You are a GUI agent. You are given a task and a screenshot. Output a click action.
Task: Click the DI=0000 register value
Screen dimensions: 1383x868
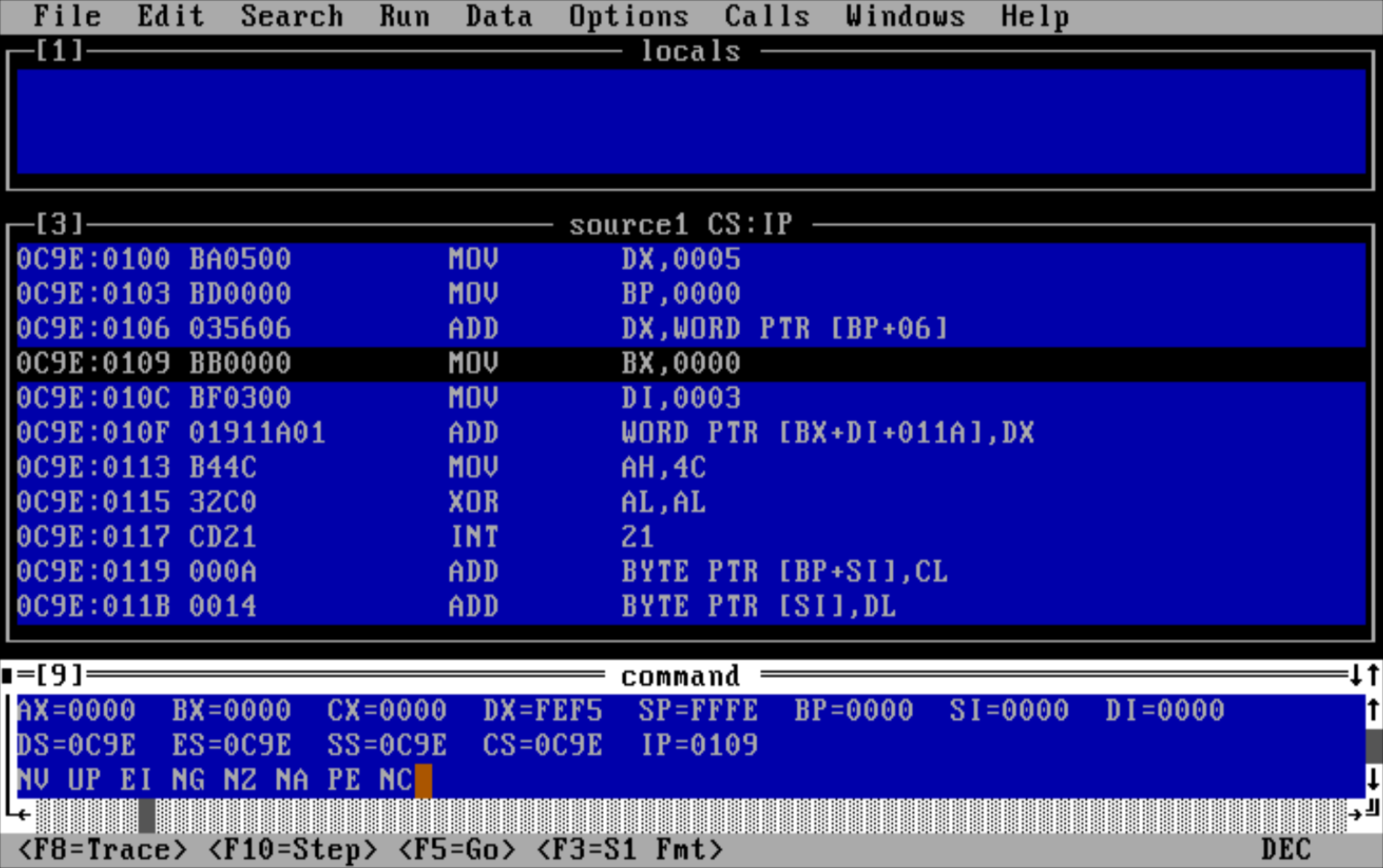(1165, 711)
